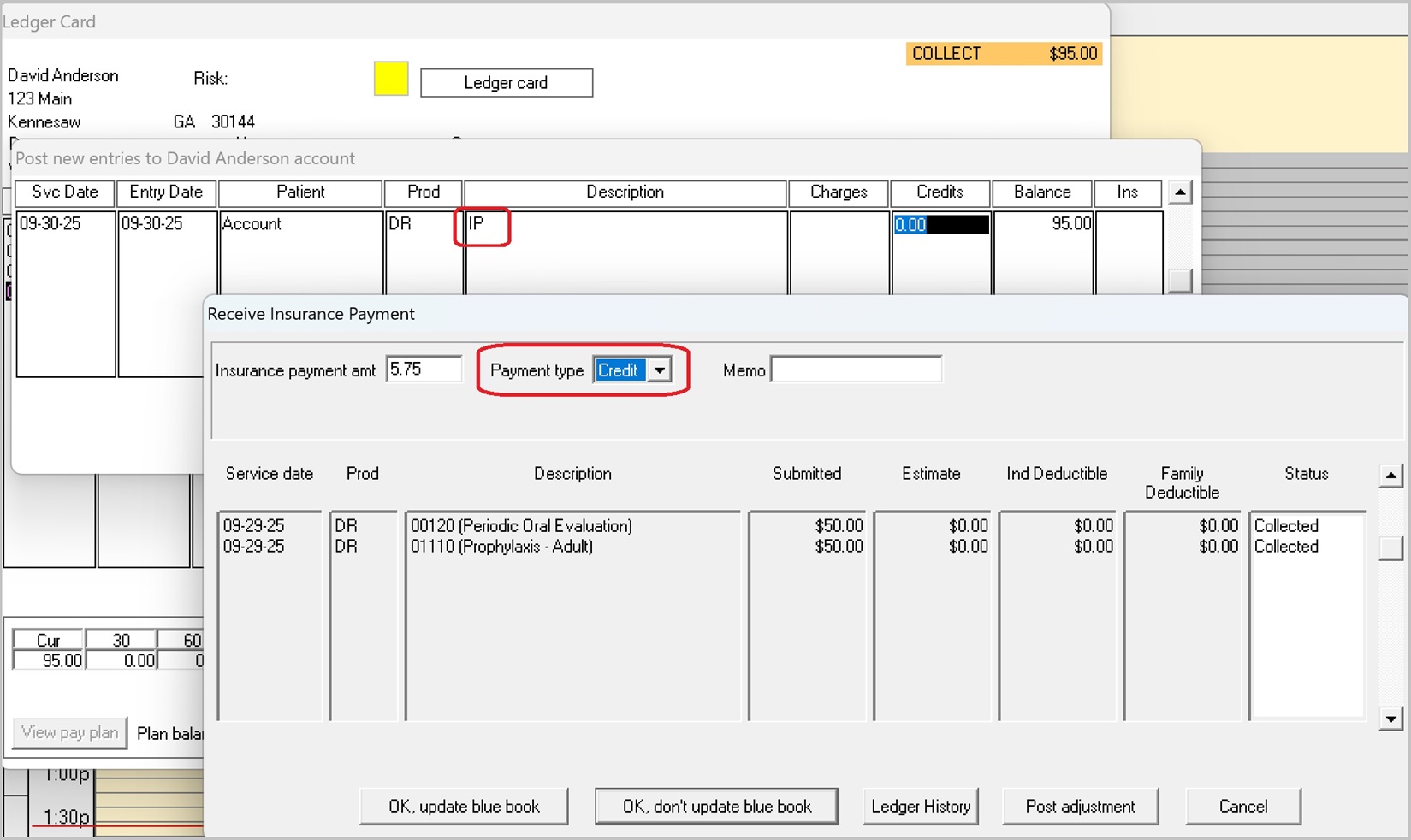Click the Insurance payment amt field
The height and width of the screenshot is (840, 1411).
(424, 370)
